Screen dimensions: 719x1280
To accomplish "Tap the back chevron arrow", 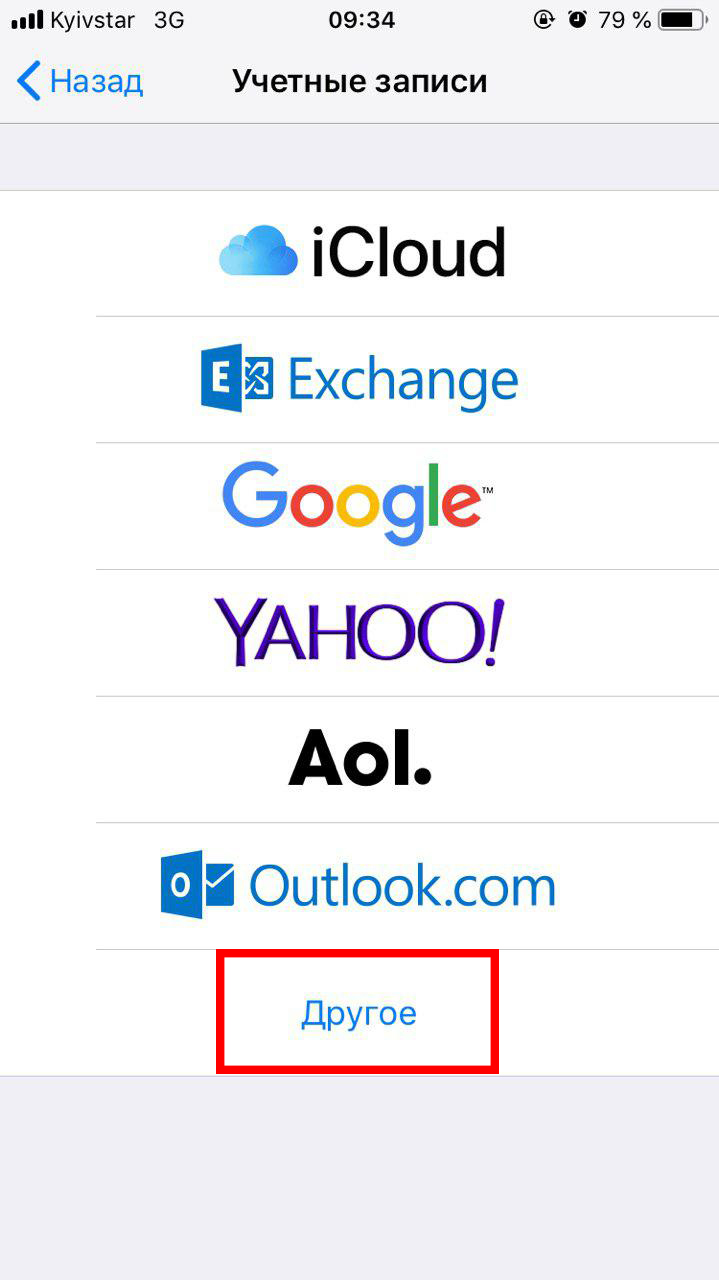I will [x=29, y=81].
